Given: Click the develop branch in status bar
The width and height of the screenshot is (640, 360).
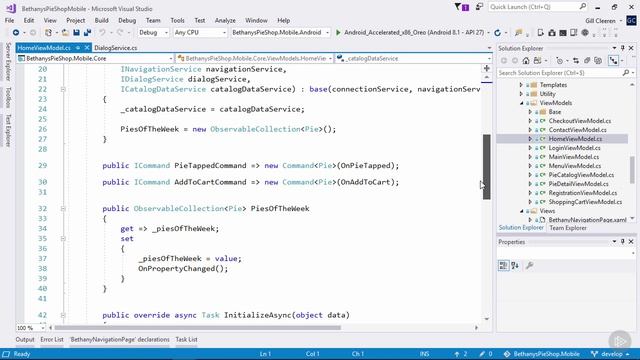Looking at the screenshot, I should click(611, 354).
